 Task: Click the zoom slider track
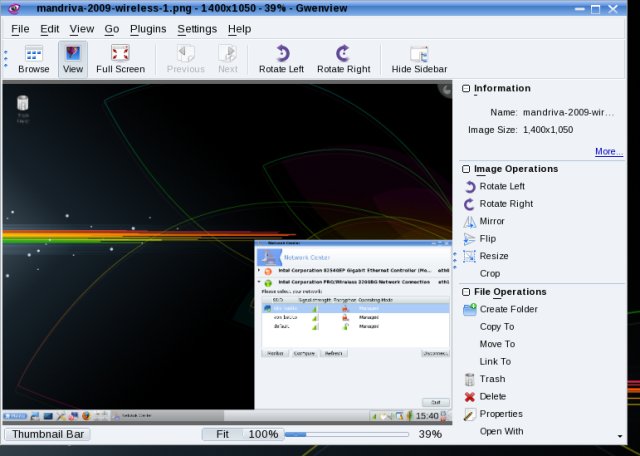tap(347, 435)
